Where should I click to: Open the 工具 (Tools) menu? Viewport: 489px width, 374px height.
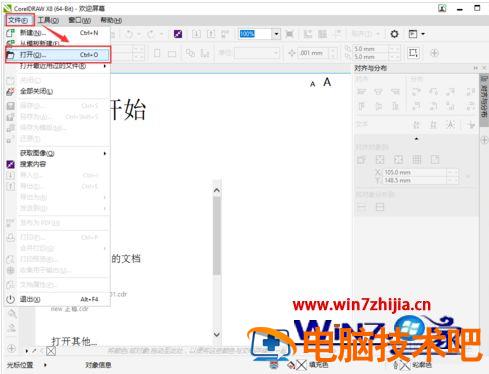[x=48, y=20]
